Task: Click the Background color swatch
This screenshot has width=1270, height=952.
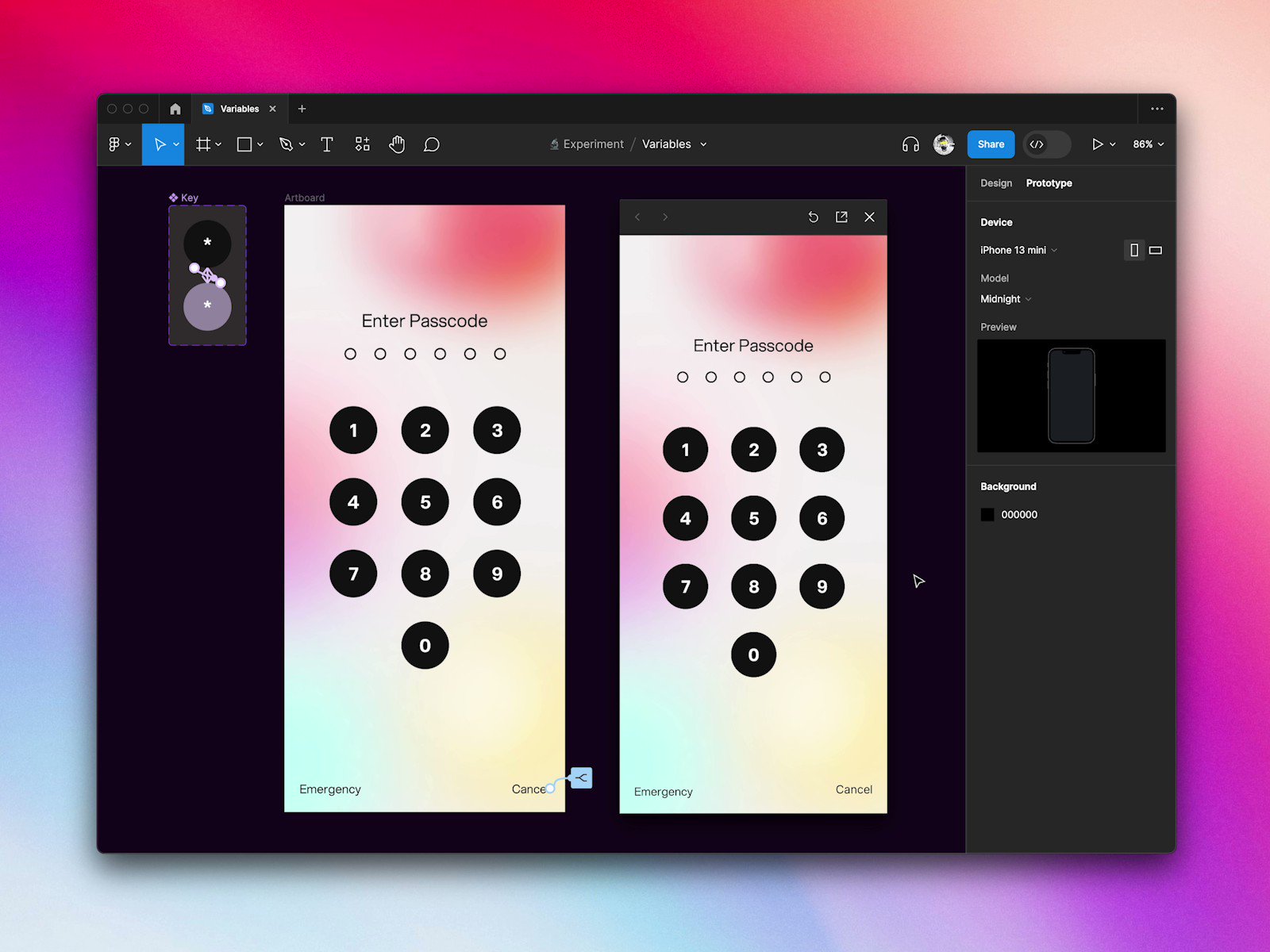Action: tap(987, 514)
